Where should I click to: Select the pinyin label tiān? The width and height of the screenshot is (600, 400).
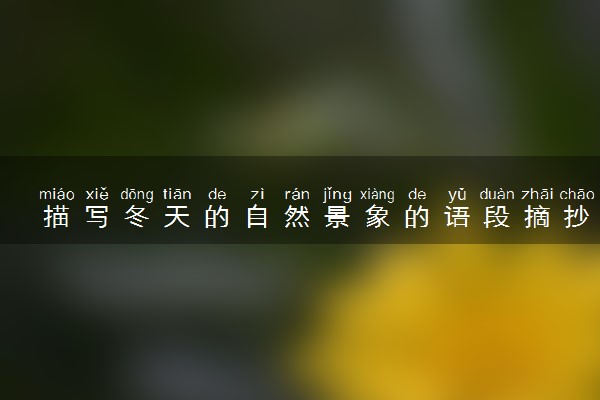[177, 194]
